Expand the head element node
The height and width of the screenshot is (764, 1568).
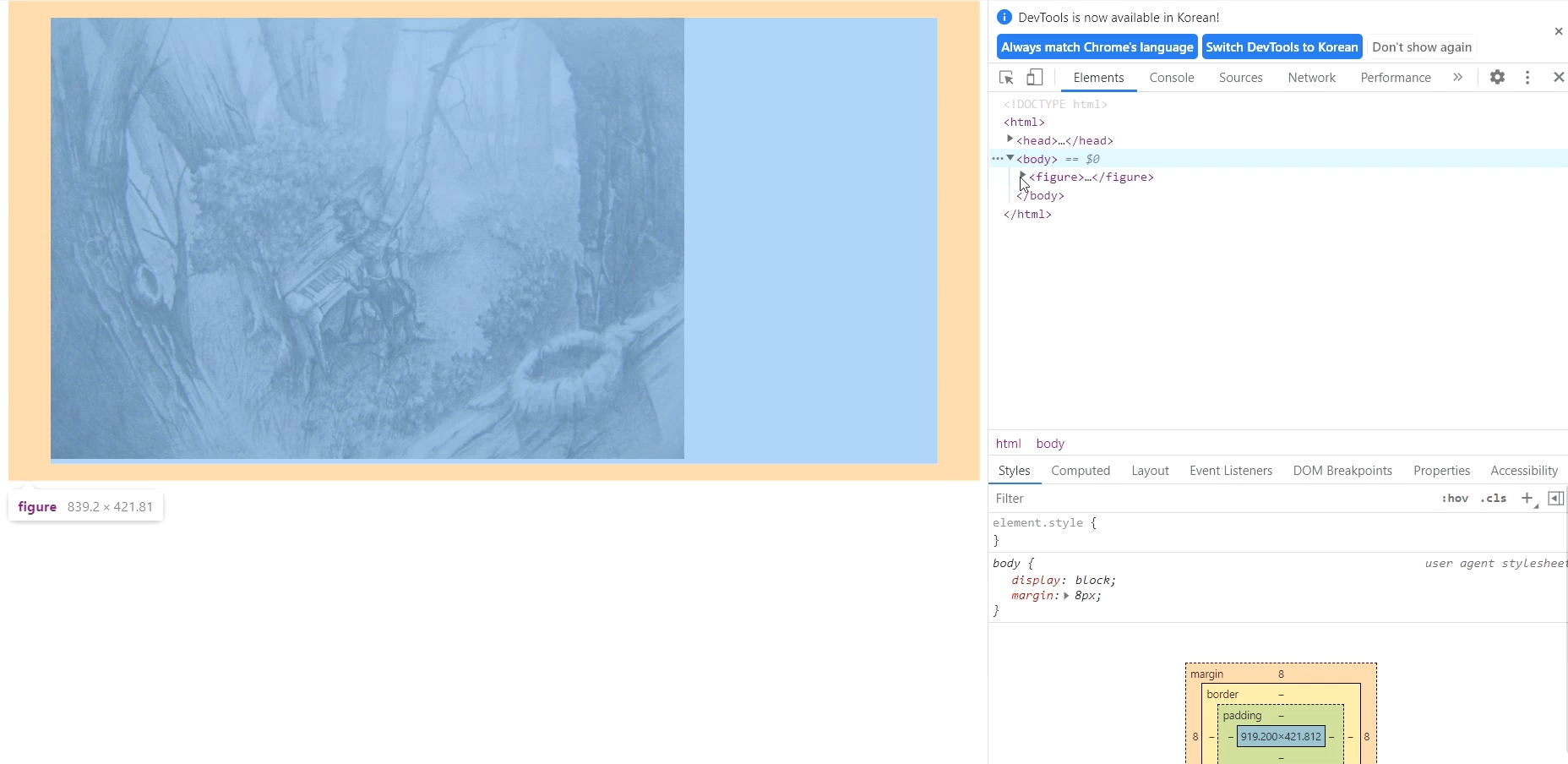click(1010, 139)
